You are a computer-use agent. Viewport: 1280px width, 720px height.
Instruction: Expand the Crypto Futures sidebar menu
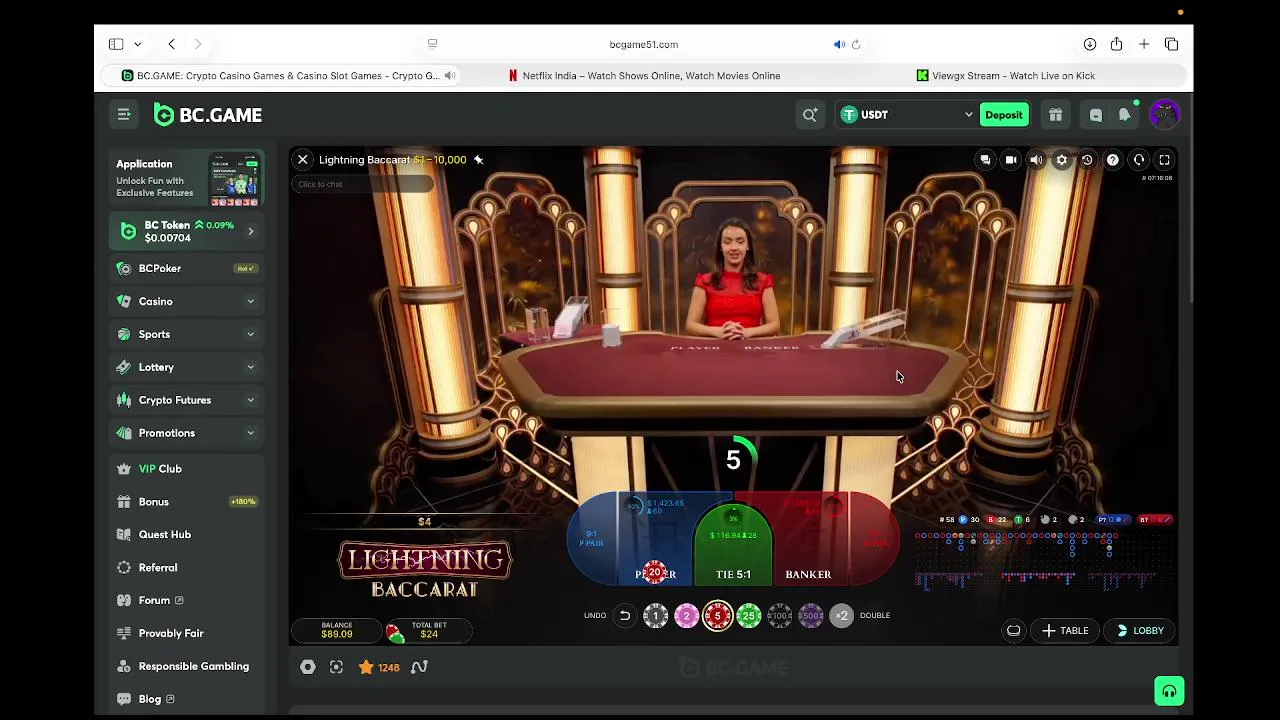[186, 400]
